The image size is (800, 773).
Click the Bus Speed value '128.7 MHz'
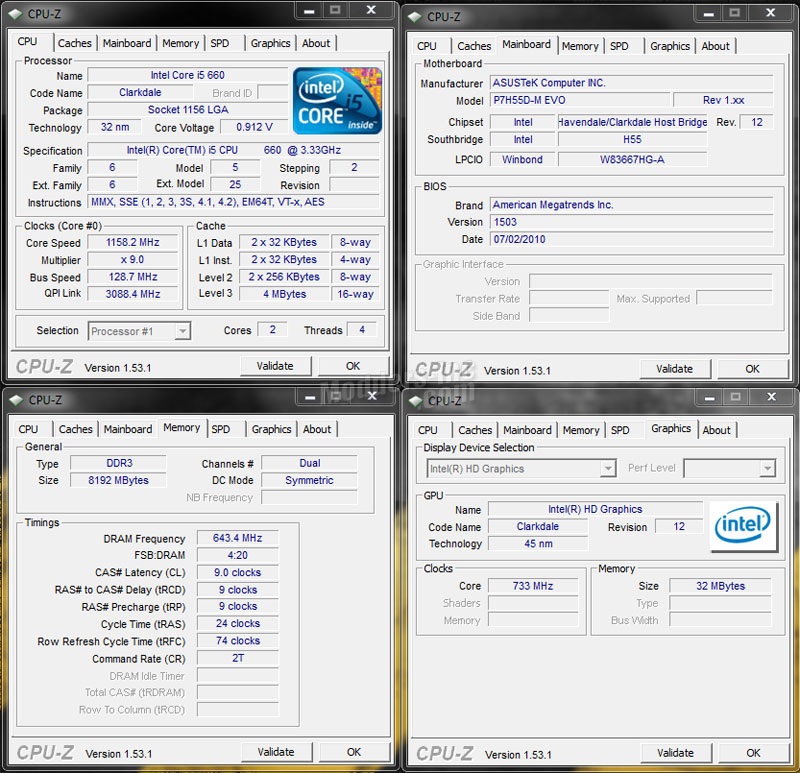pos(133,277)
